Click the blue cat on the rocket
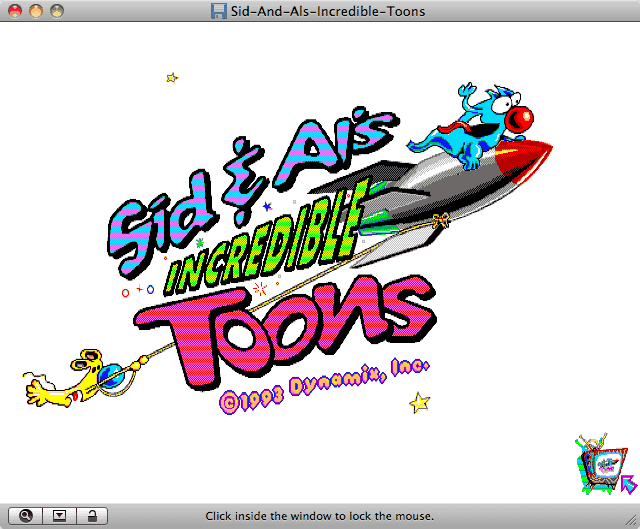 pos(471,127)
